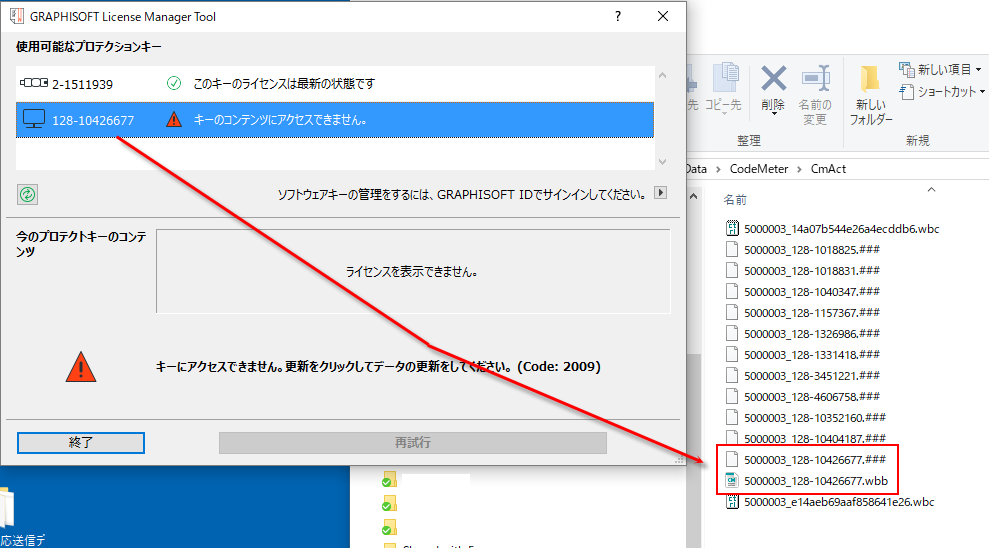This screenshot has height=548, width=989.
Task: Click the 終了 button
Action: (81, 443)
